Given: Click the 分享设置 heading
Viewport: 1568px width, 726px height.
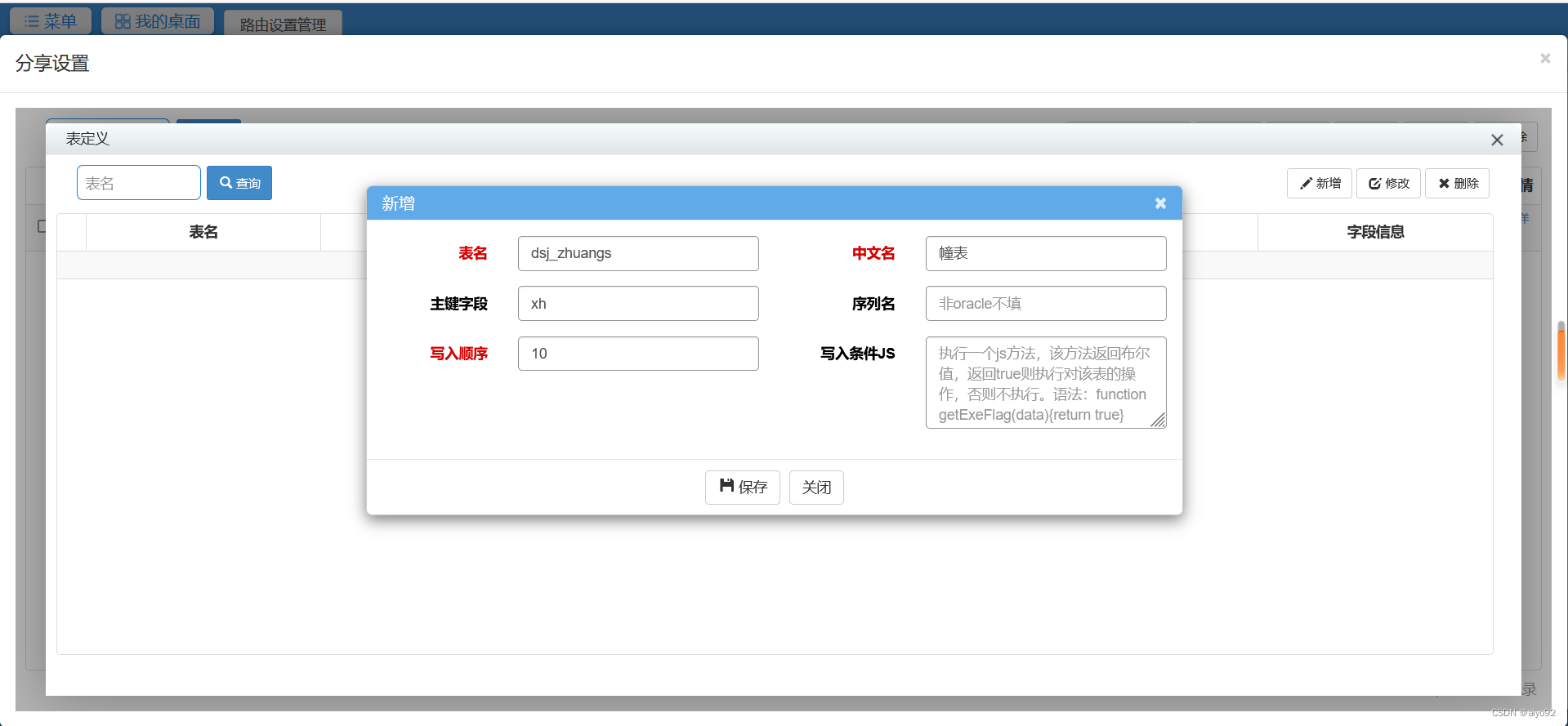Looking at the screenshot, I should click(52, 63).
